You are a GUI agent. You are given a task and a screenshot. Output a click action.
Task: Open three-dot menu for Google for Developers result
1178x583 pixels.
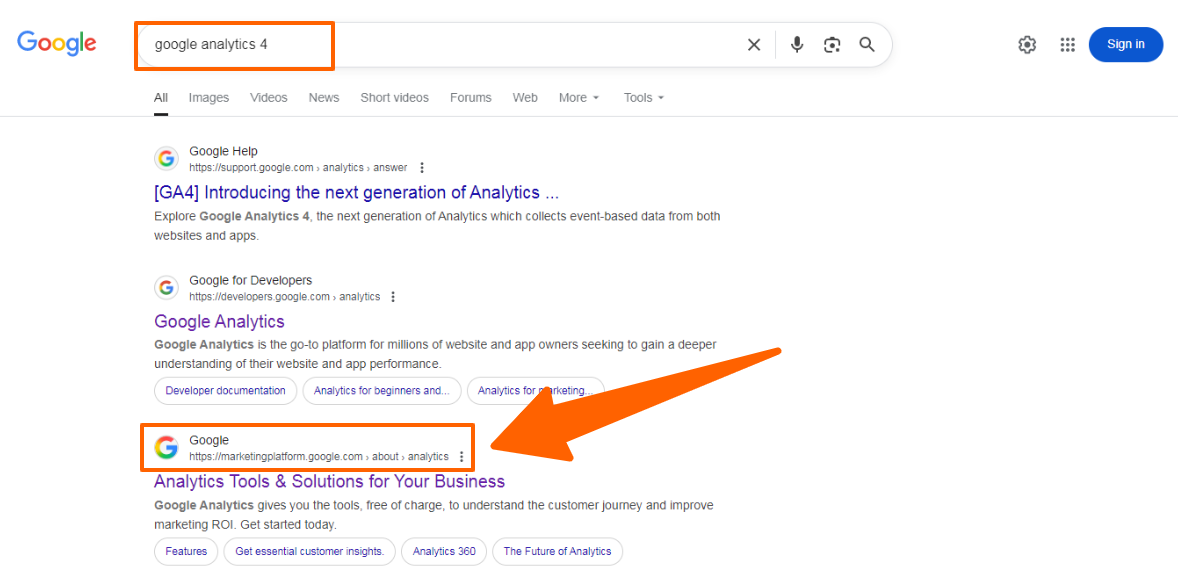pyautogui.click(x=393, y=297)
